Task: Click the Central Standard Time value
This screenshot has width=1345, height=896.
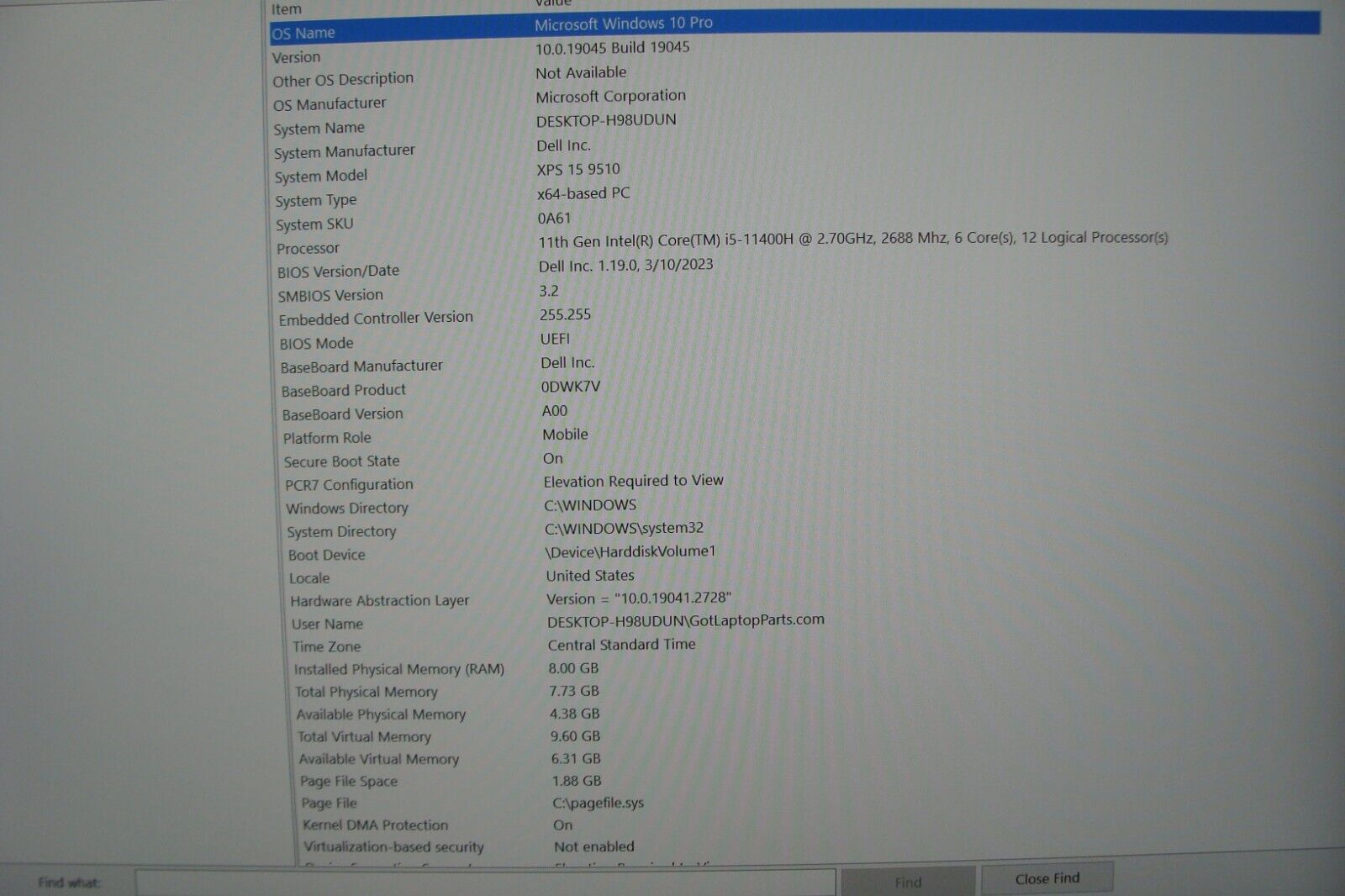Action: click(x=622, y=645)
